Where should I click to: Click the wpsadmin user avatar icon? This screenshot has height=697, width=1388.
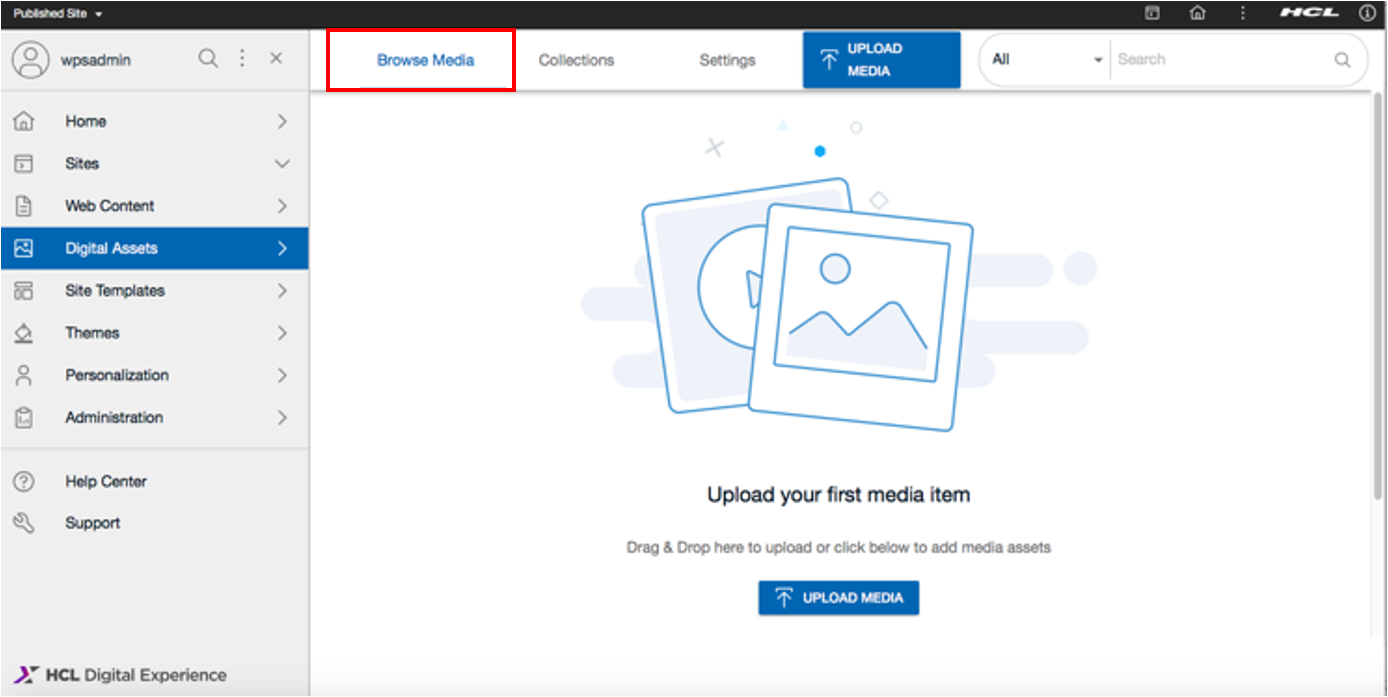point(30,59)
